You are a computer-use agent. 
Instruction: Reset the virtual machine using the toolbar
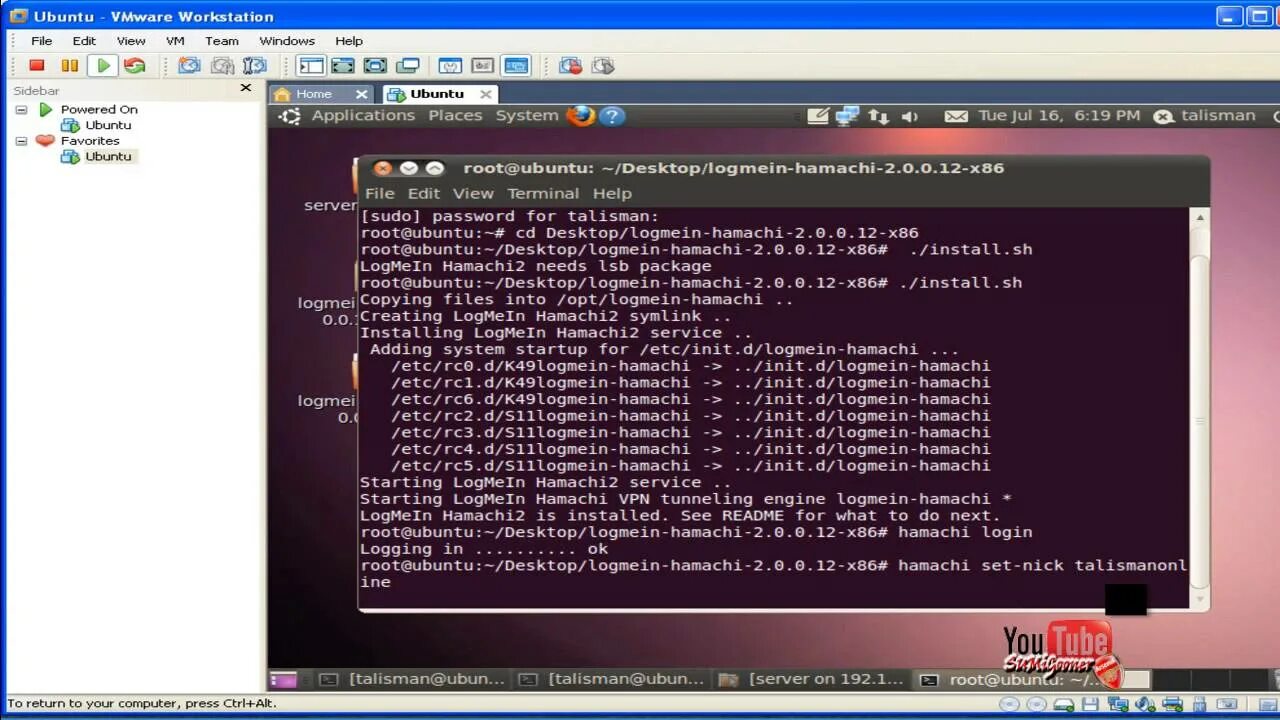coord(134,66)
